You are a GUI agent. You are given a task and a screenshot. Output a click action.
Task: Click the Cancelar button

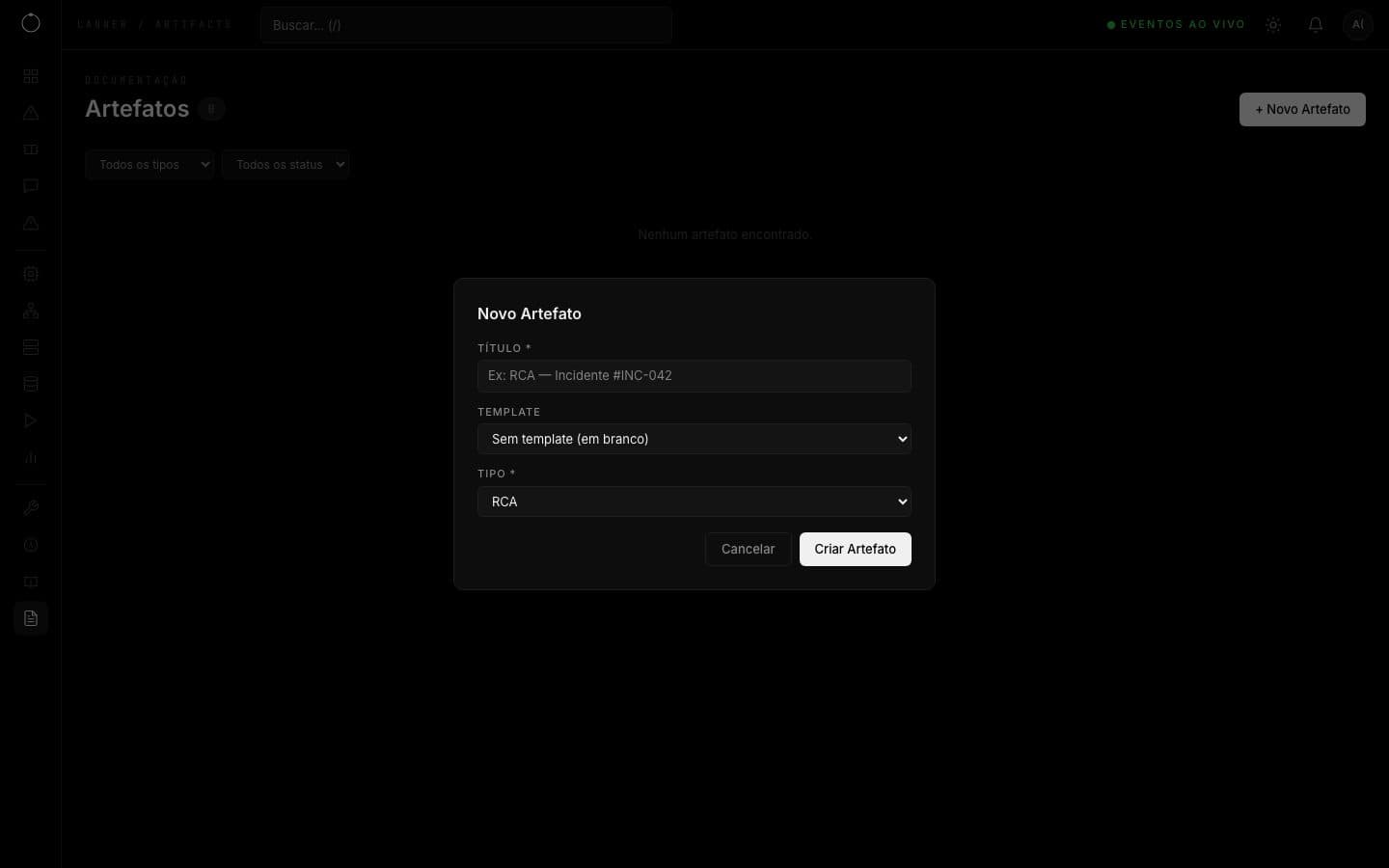click(749, 549)
